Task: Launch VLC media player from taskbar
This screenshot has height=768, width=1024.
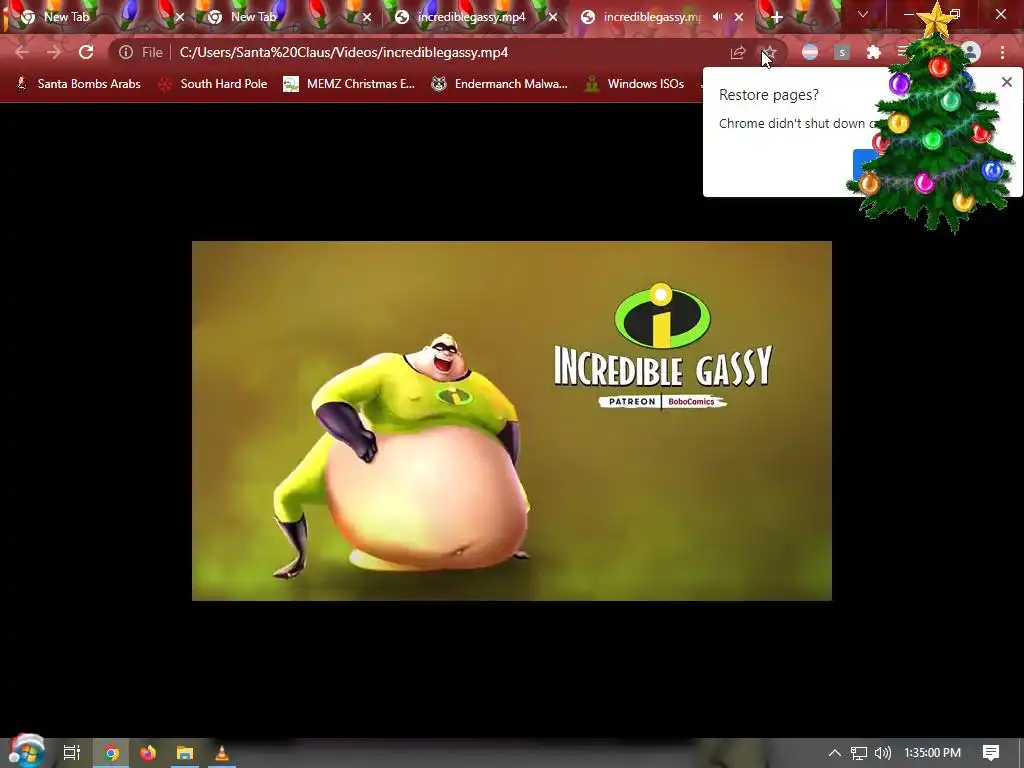Action: coord(222,753)
